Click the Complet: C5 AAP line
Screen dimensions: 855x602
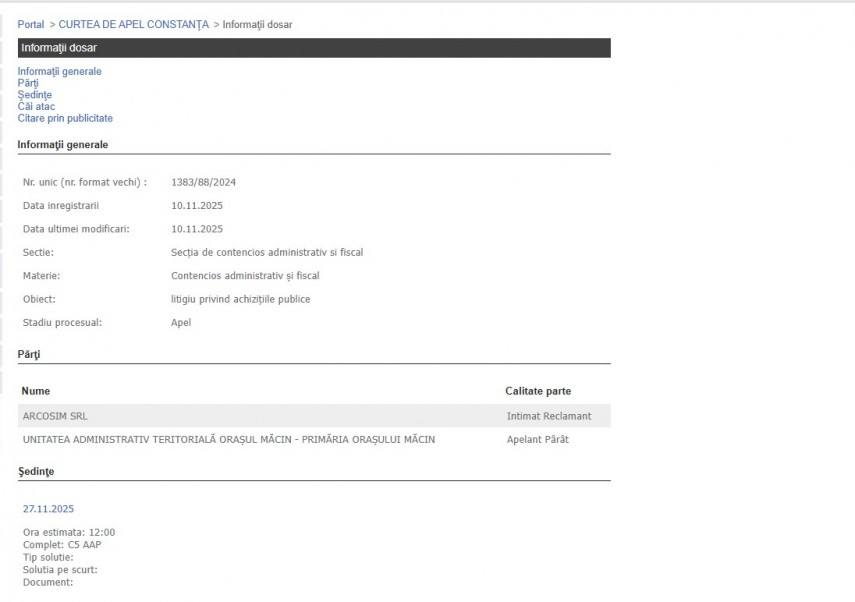pyautogui.click(x=62, y=544)
